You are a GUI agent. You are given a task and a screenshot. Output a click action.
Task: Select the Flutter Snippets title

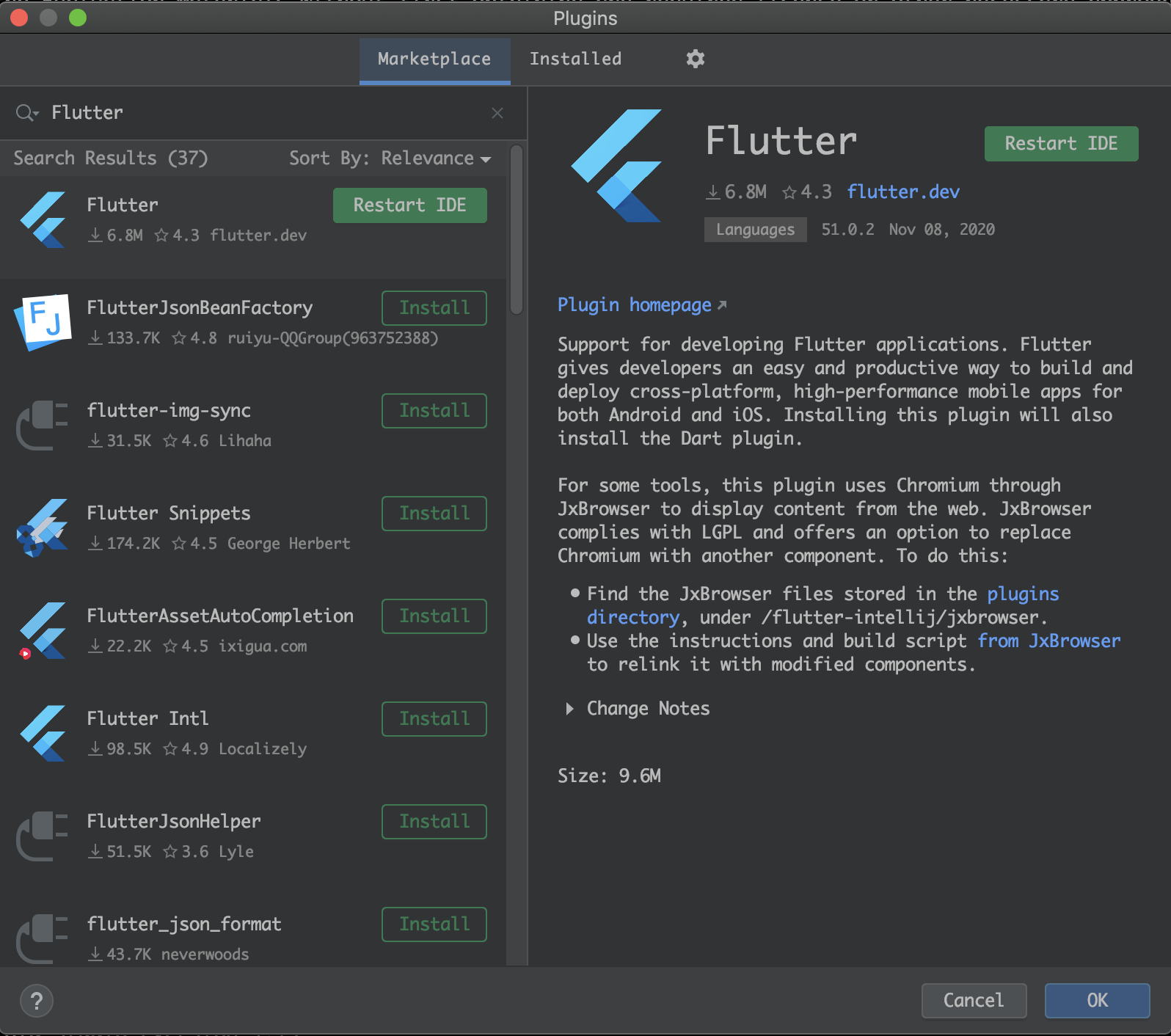click(169, 514)
